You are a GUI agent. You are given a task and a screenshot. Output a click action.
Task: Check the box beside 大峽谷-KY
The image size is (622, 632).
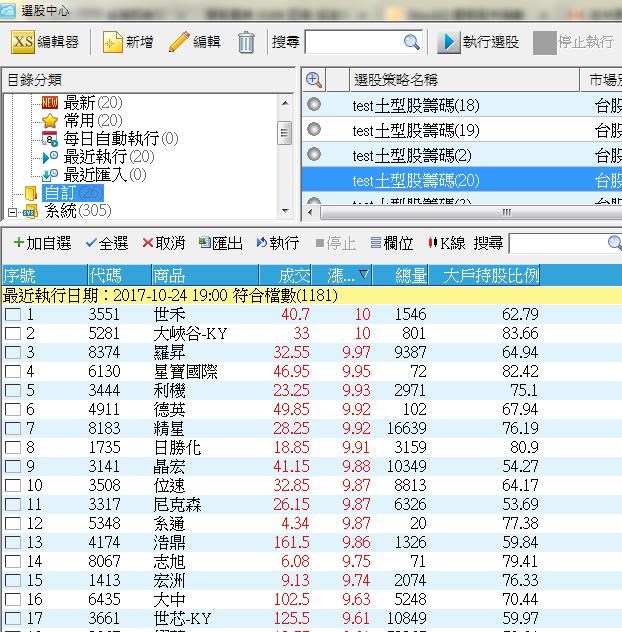(x=12, y=334)
